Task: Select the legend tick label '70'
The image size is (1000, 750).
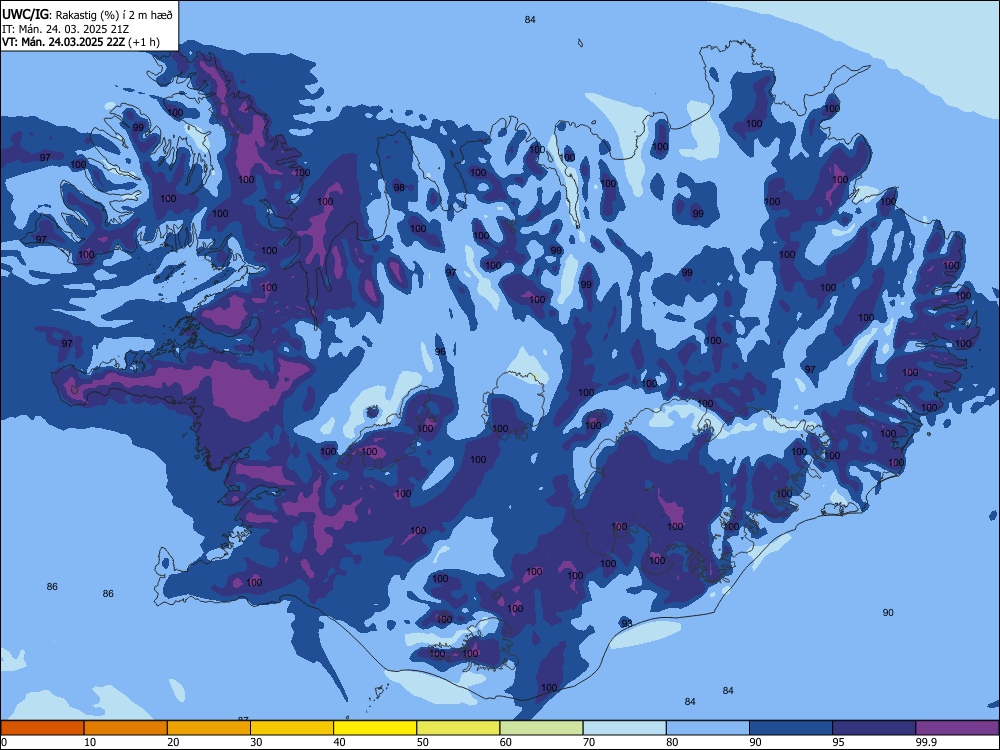Action: click(x=589, y=742)
